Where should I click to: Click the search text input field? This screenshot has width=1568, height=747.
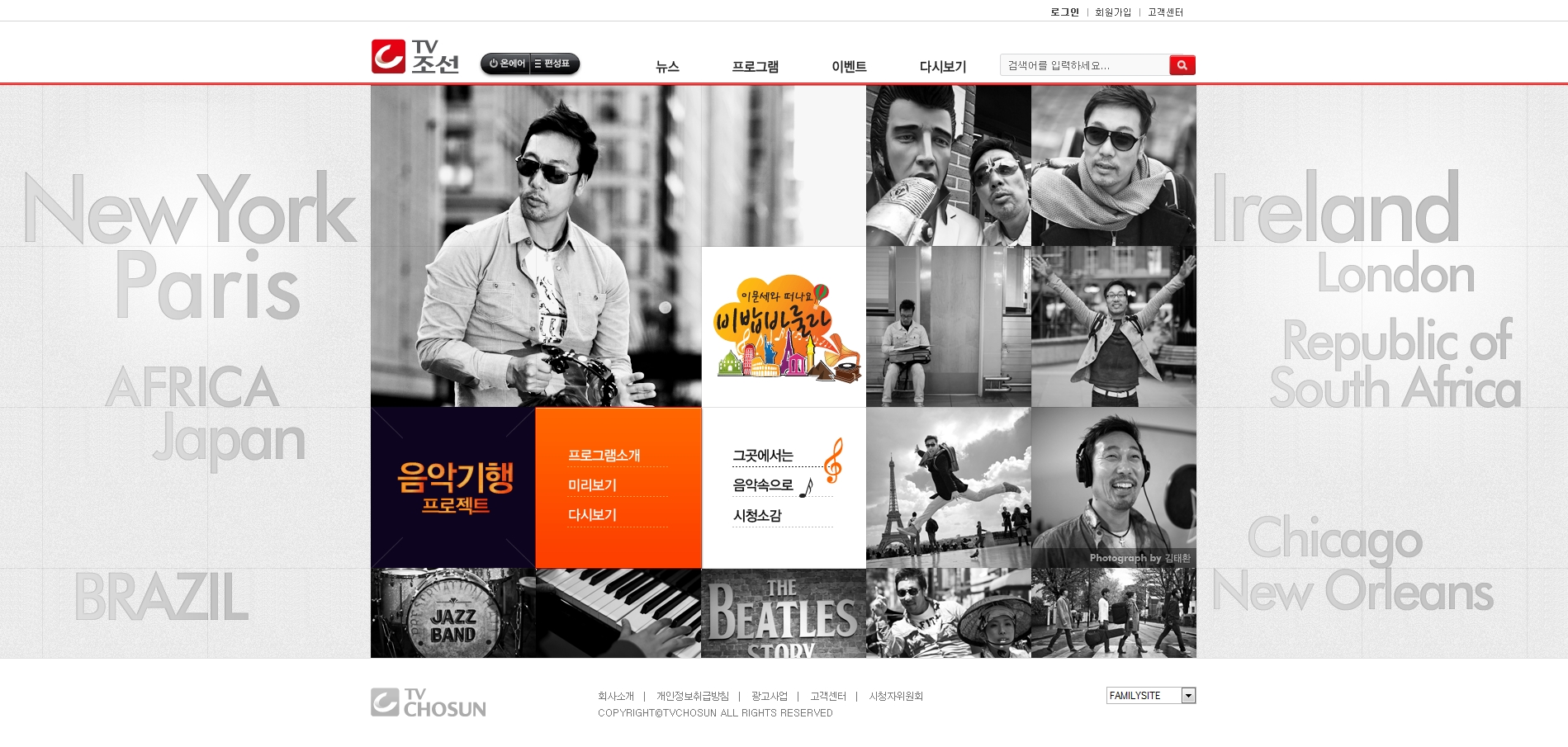click(x=1083, y=65)
